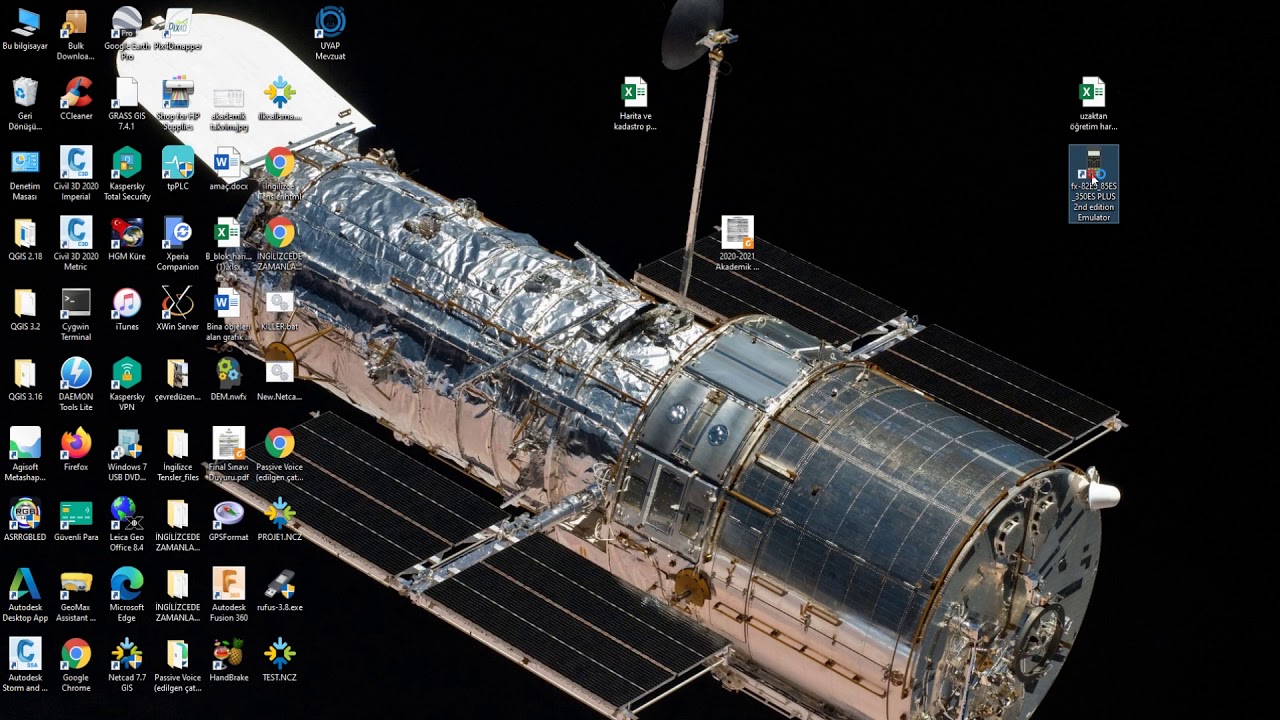1280x720 pixels.
Task: Select the Bina öbjeleri alan grafik document
Action: click(x=229, y=314)
